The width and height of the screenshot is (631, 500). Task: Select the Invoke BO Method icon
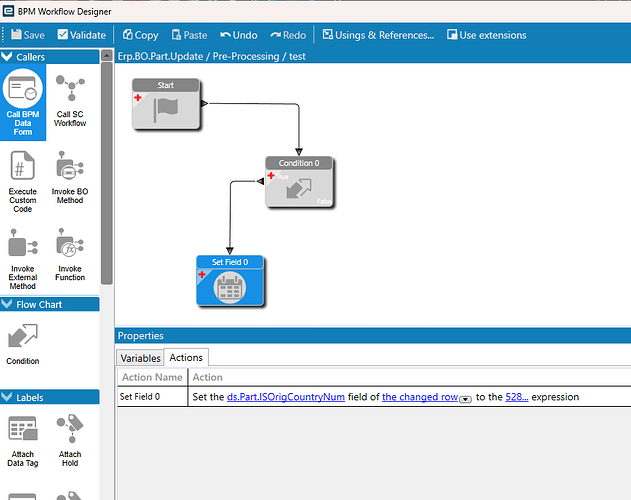click(x=70, y=177)
